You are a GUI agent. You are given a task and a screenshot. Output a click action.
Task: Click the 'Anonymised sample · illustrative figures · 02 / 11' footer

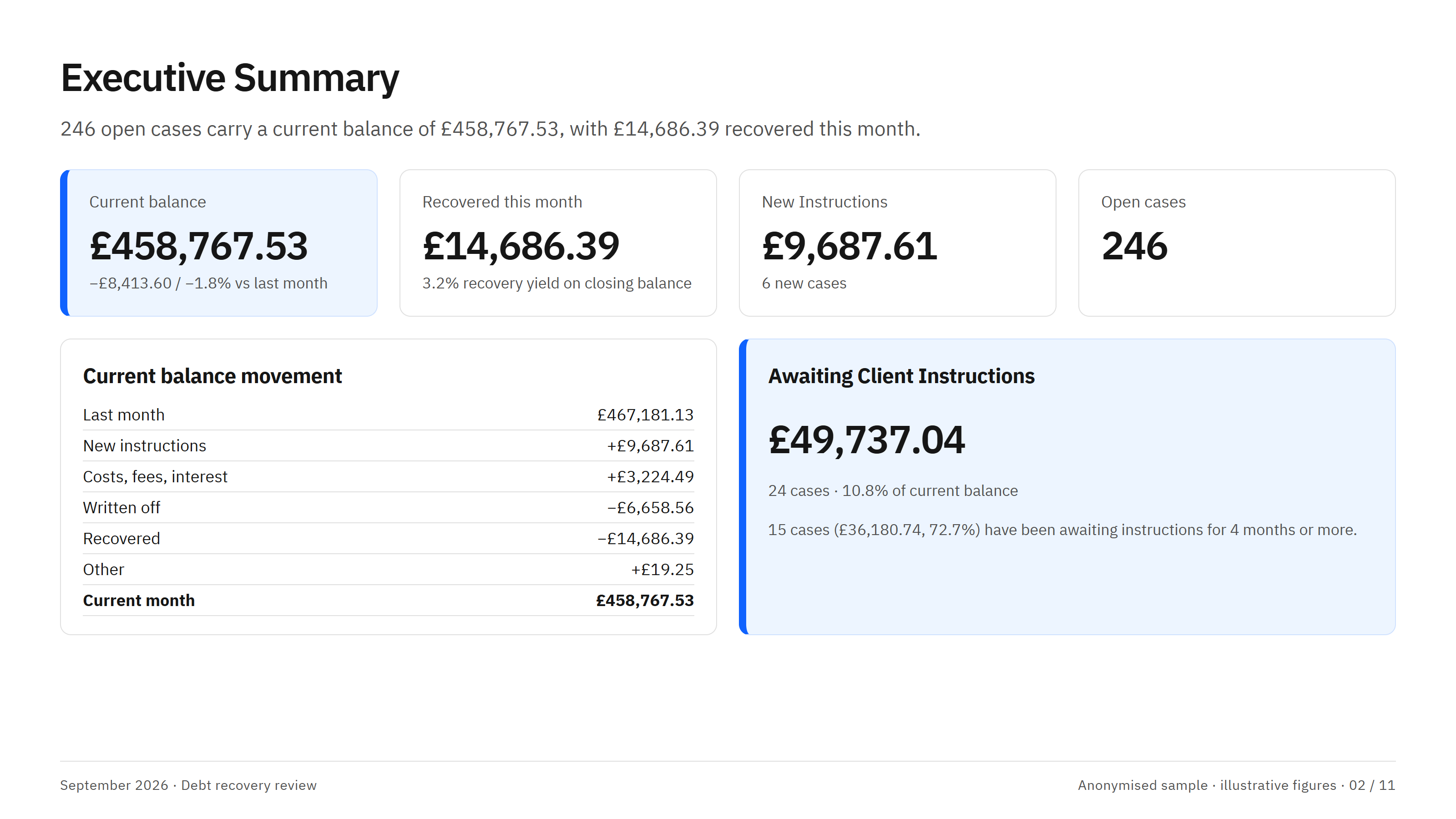click(1236, 785)
